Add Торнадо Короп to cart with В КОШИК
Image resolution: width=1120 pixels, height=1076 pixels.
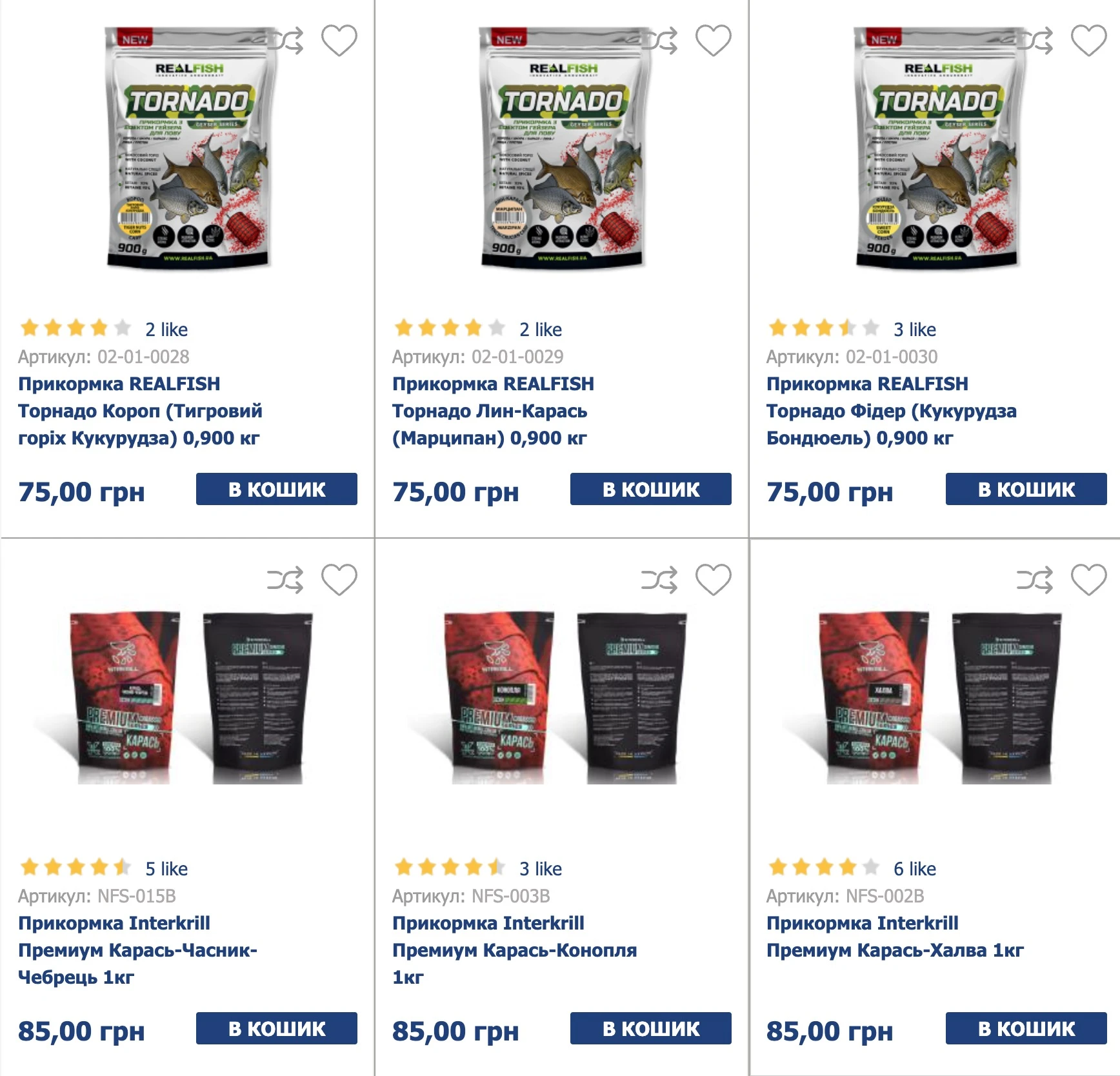tap(277, 489)
